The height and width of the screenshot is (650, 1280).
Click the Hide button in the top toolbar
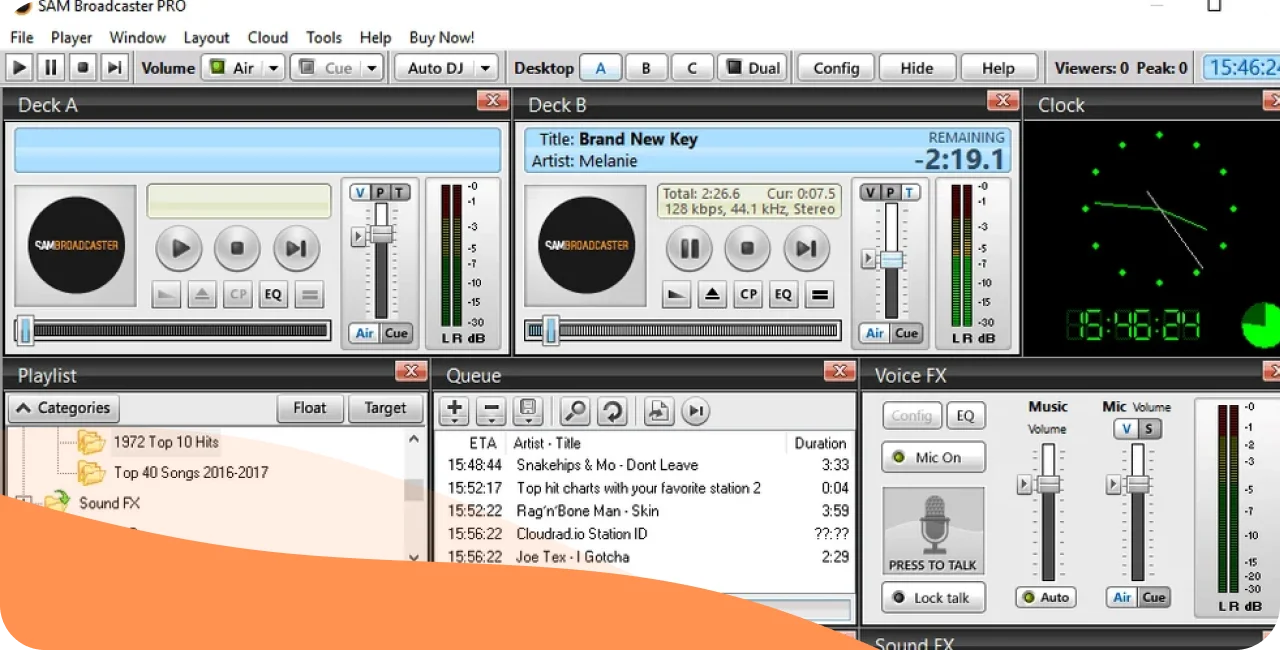[917, 68]
